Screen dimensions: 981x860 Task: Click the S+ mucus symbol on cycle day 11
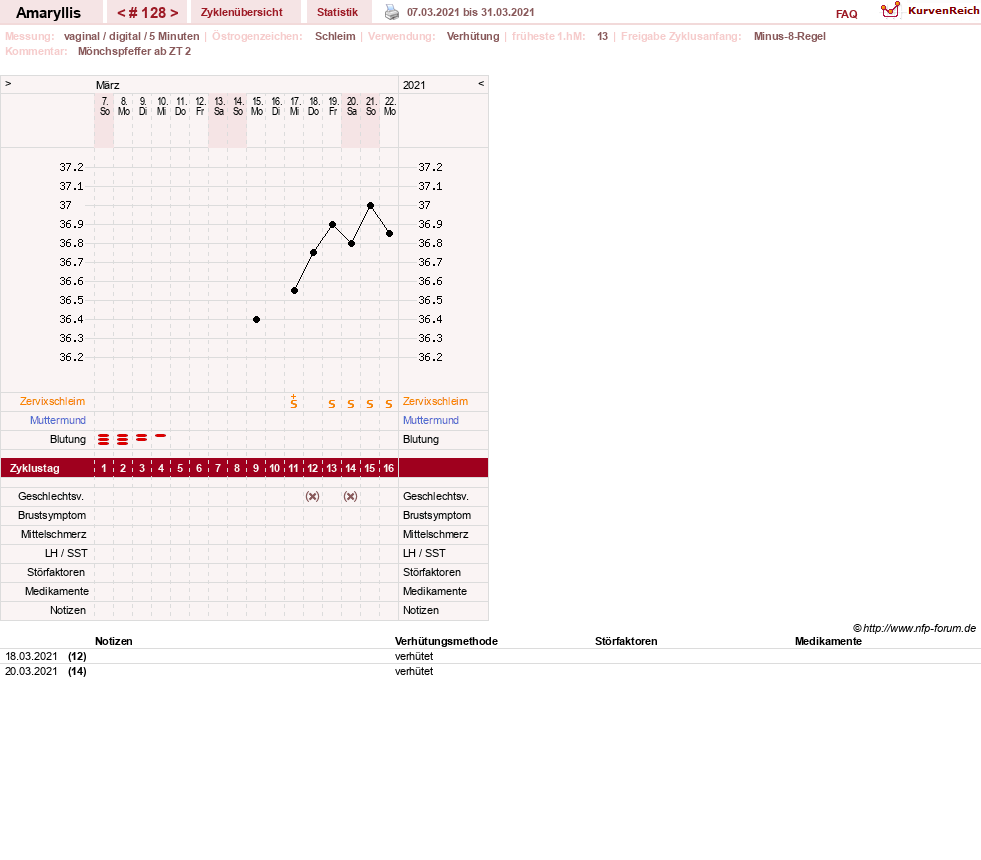[x=294, y=402]
